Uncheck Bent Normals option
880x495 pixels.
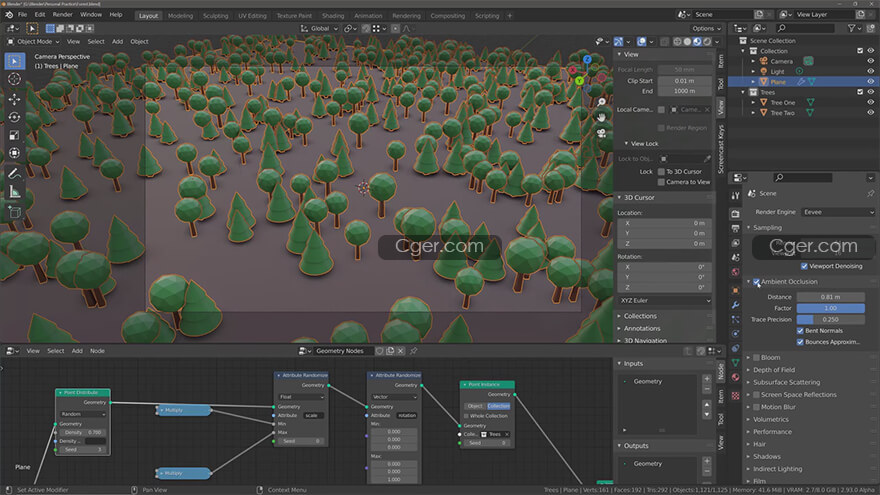coord(800,331)
